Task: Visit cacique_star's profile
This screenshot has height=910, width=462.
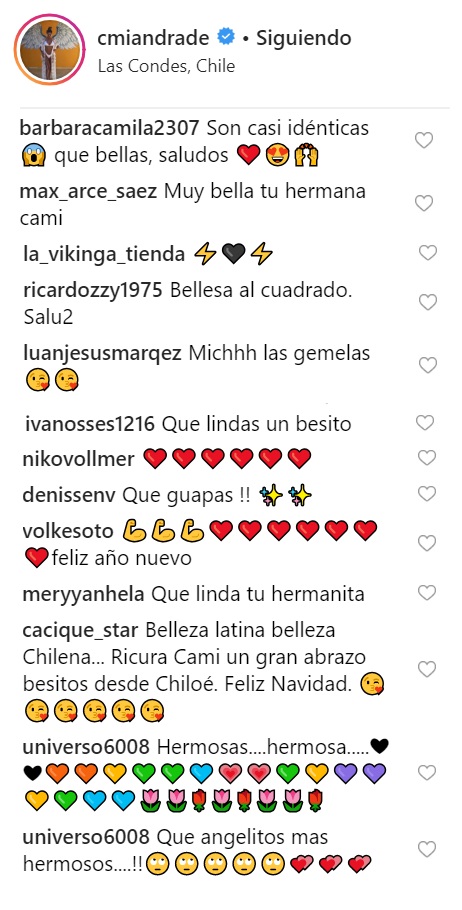Action: pyautogui.click(x=81, y=630)
